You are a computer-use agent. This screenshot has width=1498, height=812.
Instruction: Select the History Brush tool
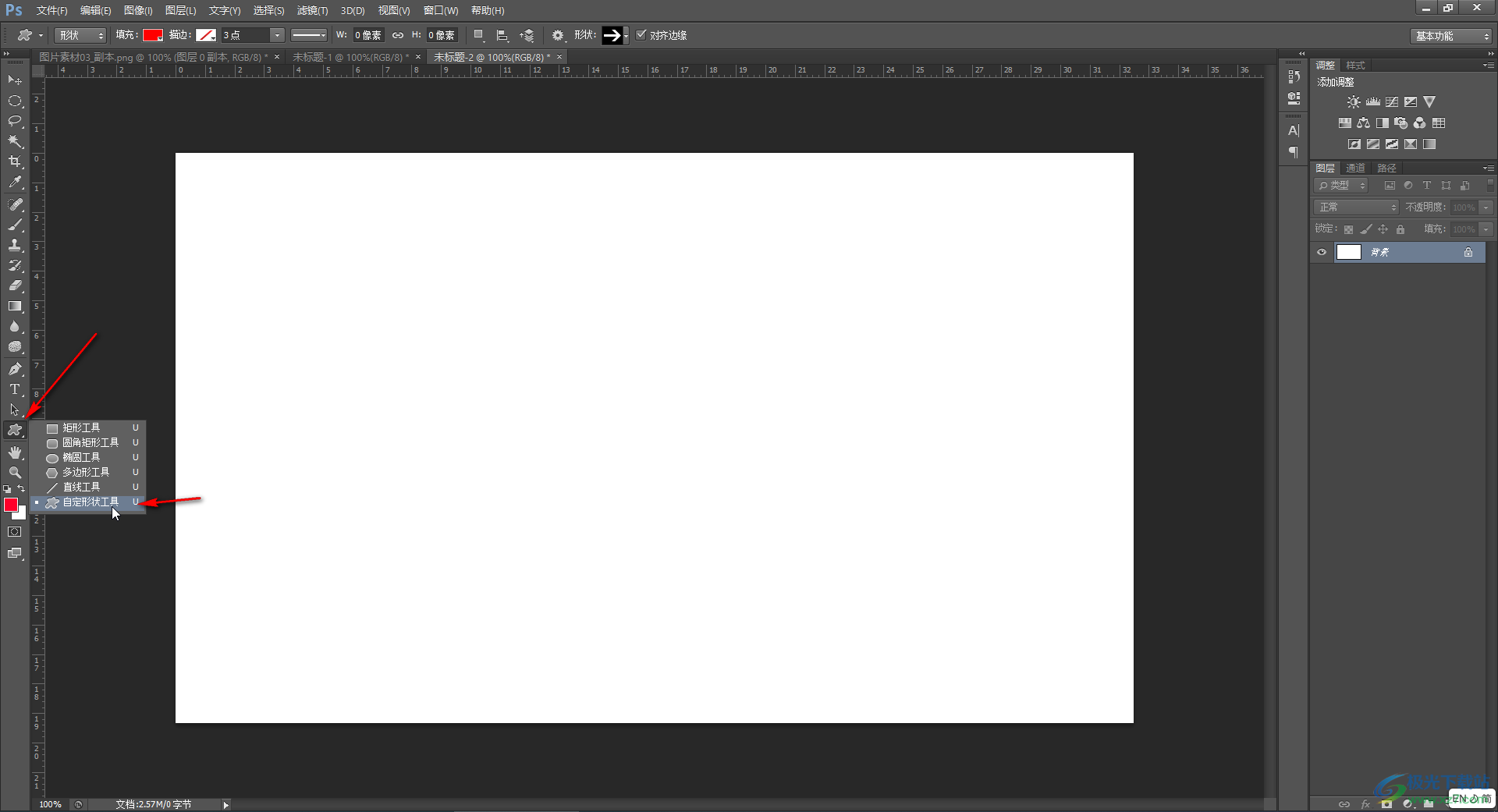15,265
